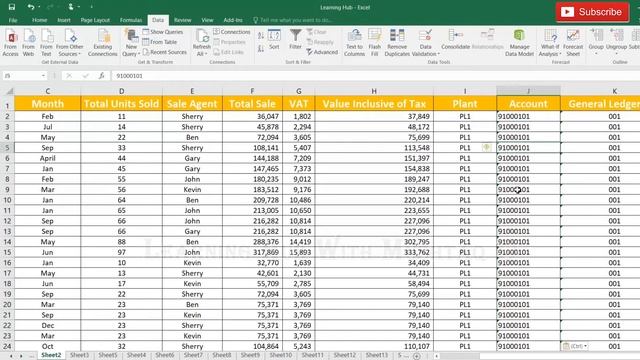
Task: Toggle the Filter funnel icon
Action: 296,39
